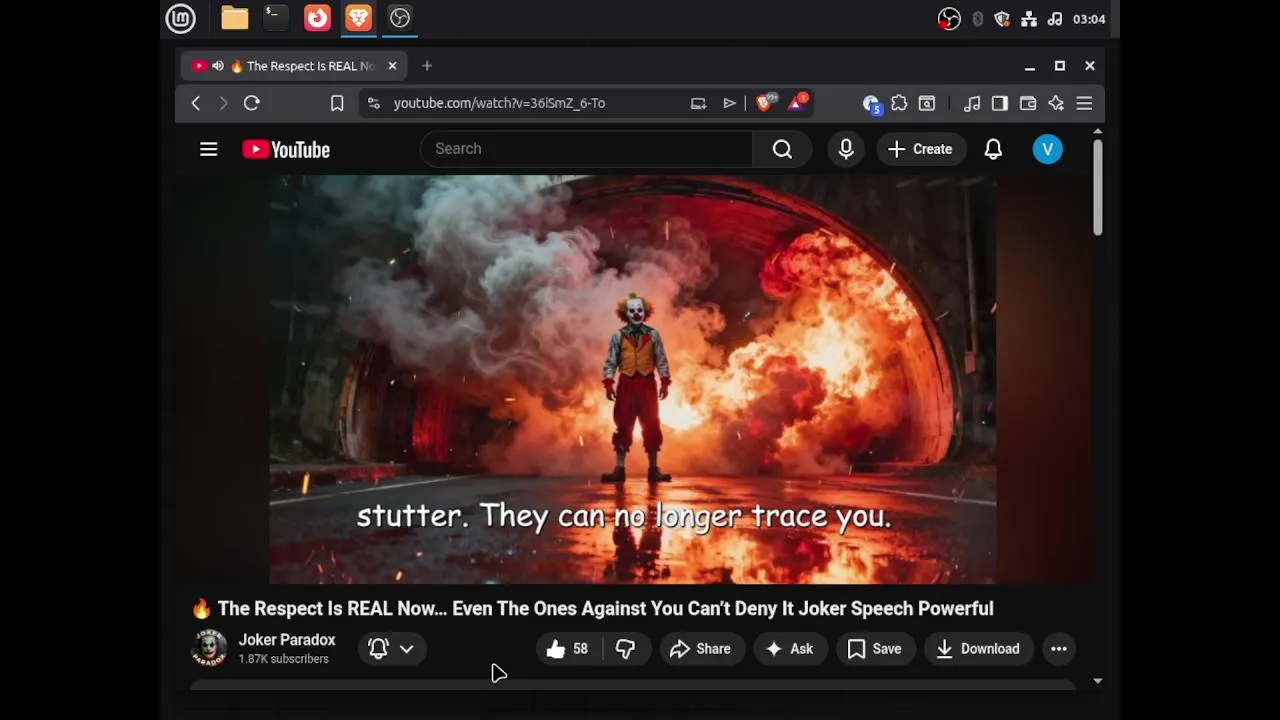Viewport: 1280px width, 720px height.
Task: Open the sound music-note tray applet
Action: pos(1054,19)
